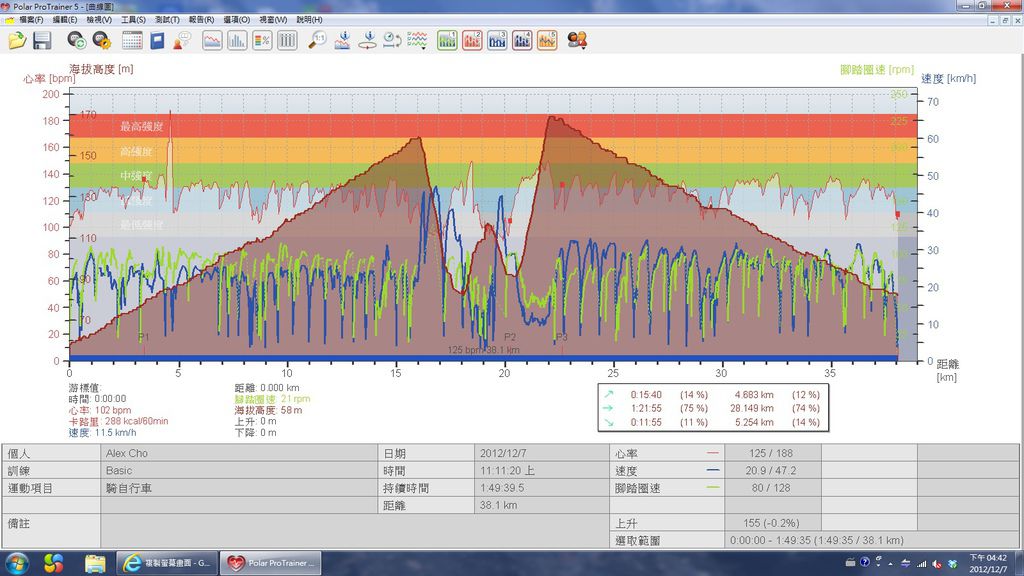Open the 檔案(F) menu
Image resolution: width=1024 pixels, height=576 pixels.
pyautogui.click(x=34, y=20)
